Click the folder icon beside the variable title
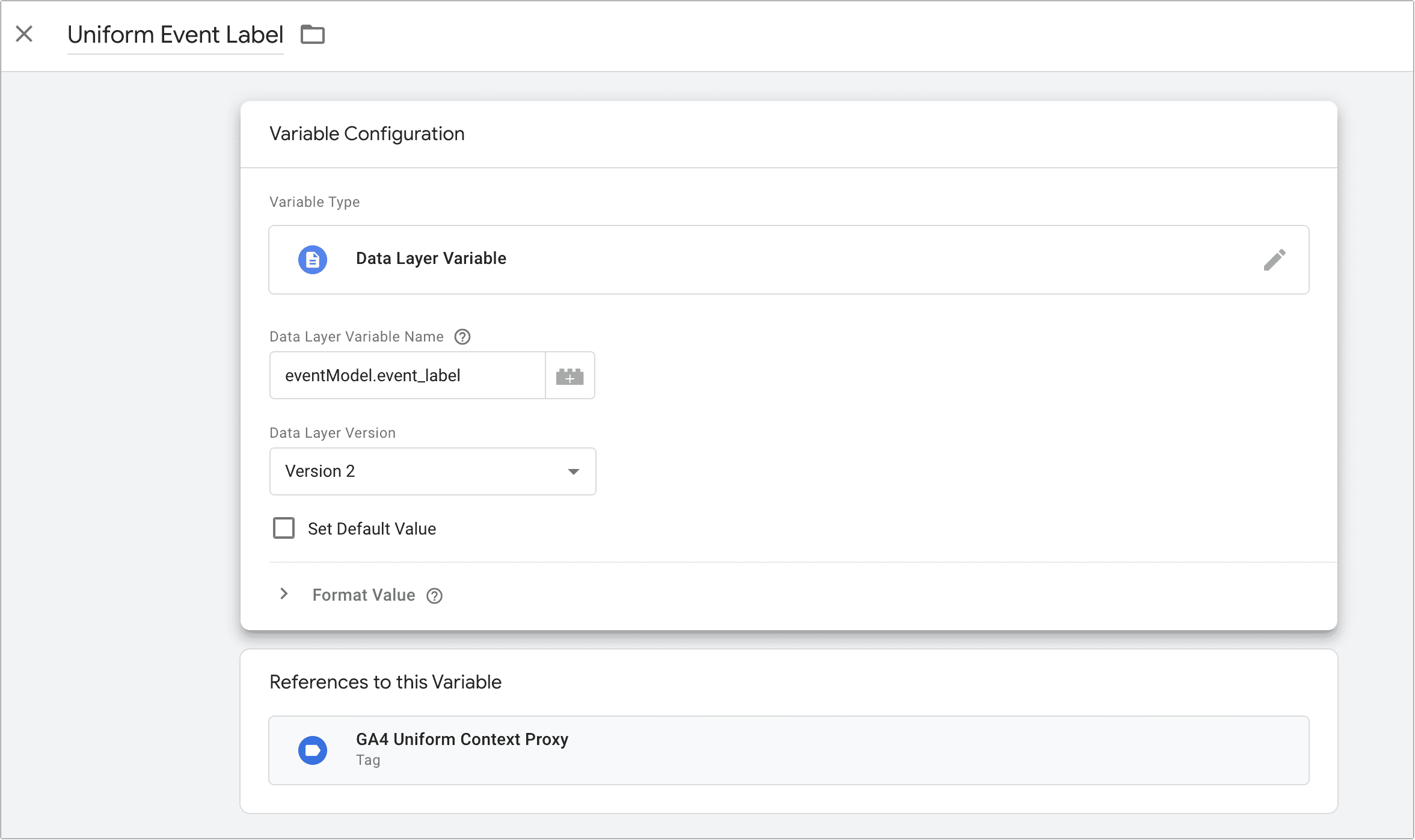 (x=312, y=35)
